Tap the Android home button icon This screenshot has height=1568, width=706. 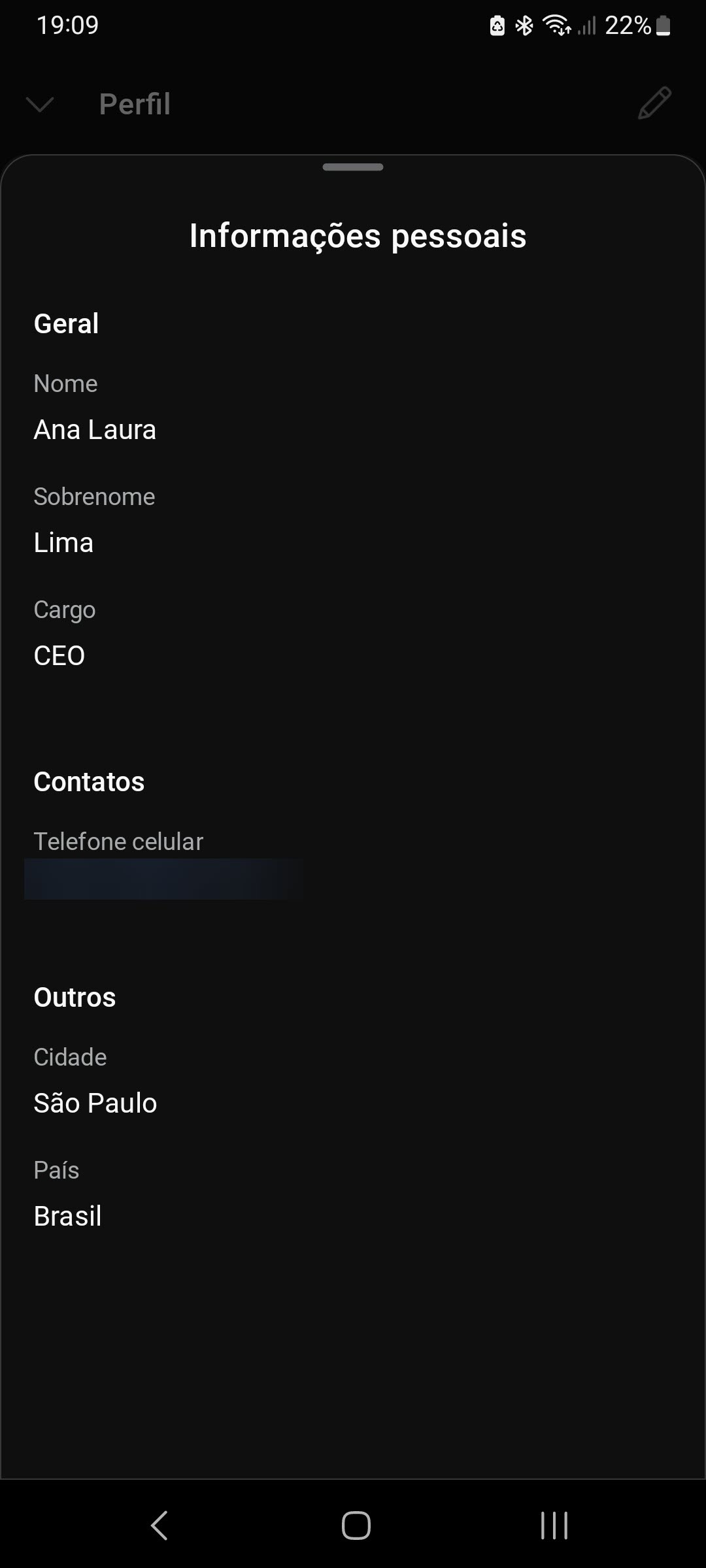[x=356, y=1526]
